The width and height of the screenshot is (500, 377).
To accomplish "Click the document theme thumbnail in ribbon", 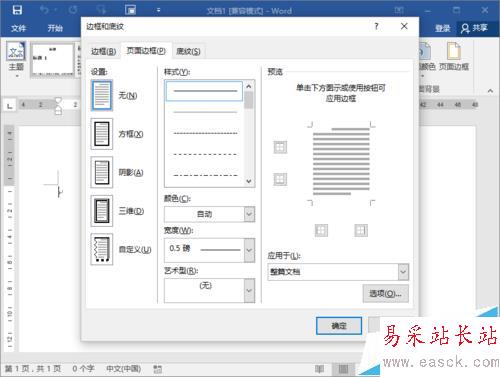I will click(53, 60).
